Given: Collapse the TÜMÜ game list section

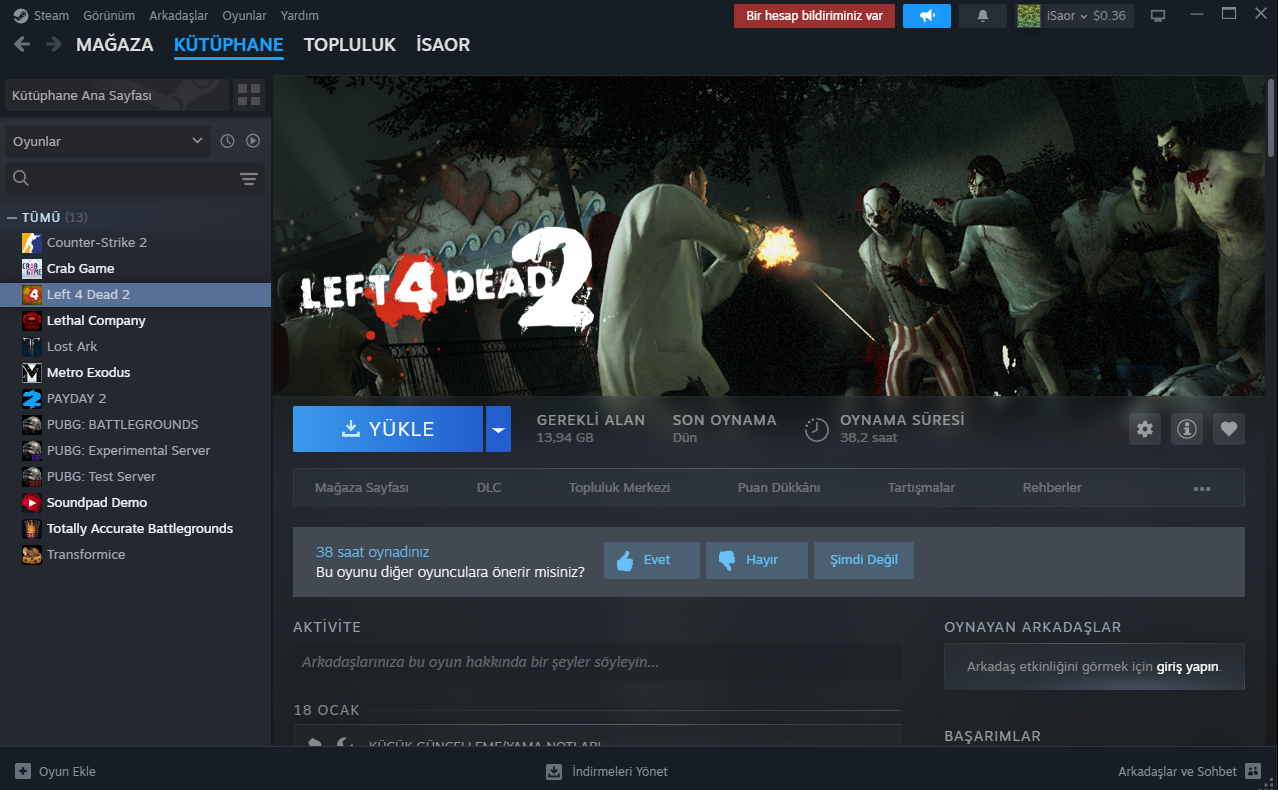Looking at the screenshot, I should pyautogui.click(x=12, y=217).
